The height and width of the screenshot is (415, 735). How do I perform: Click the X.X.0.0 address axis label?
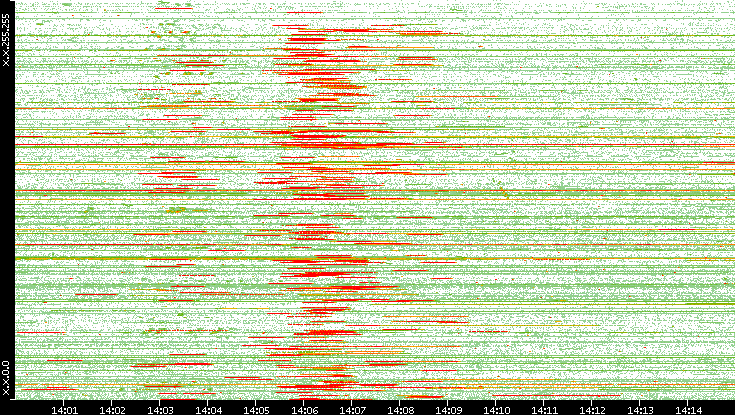(6, 377)
